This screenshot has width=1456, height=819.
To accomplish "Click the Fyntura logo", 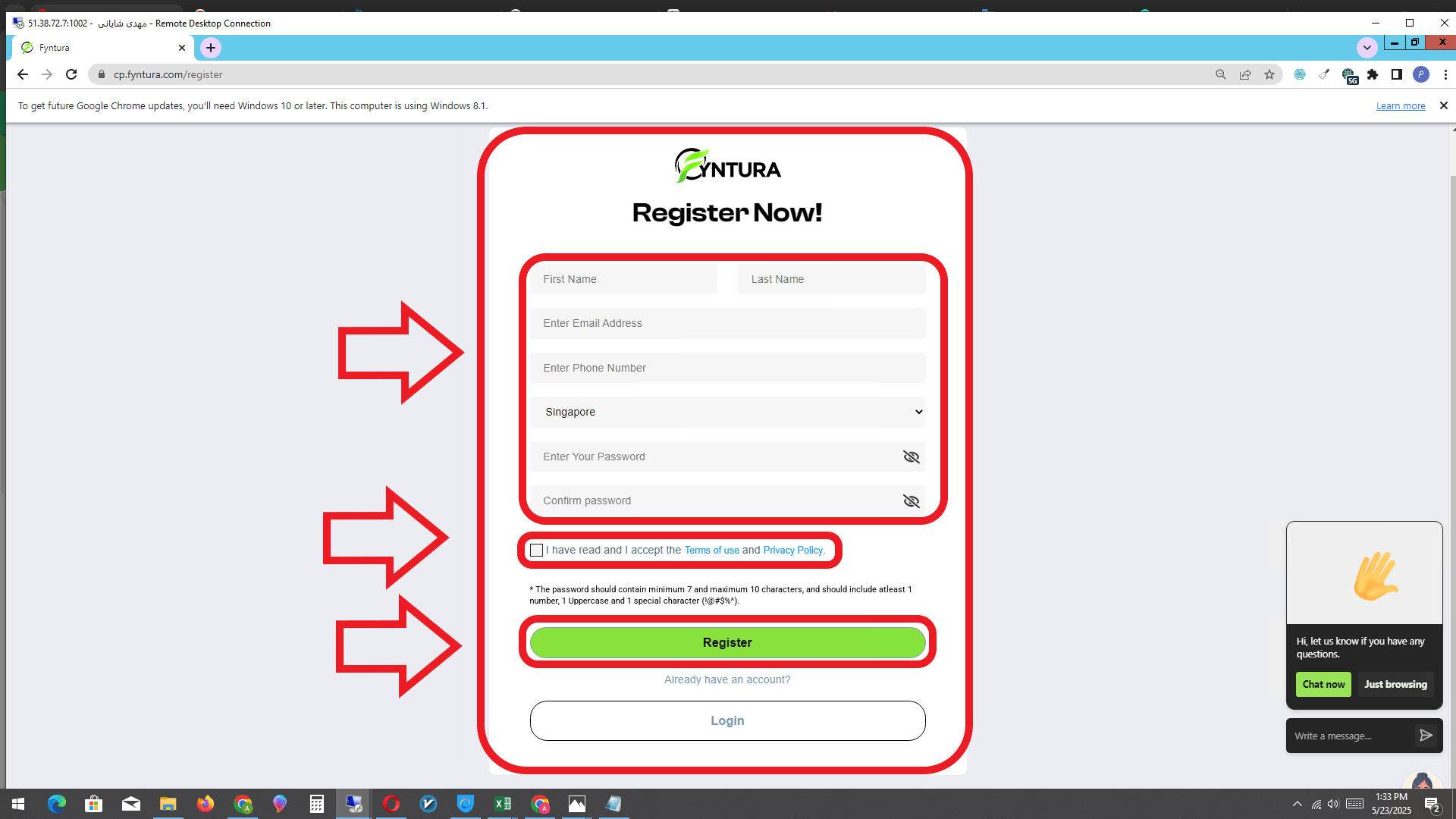I will coord(727,165).
